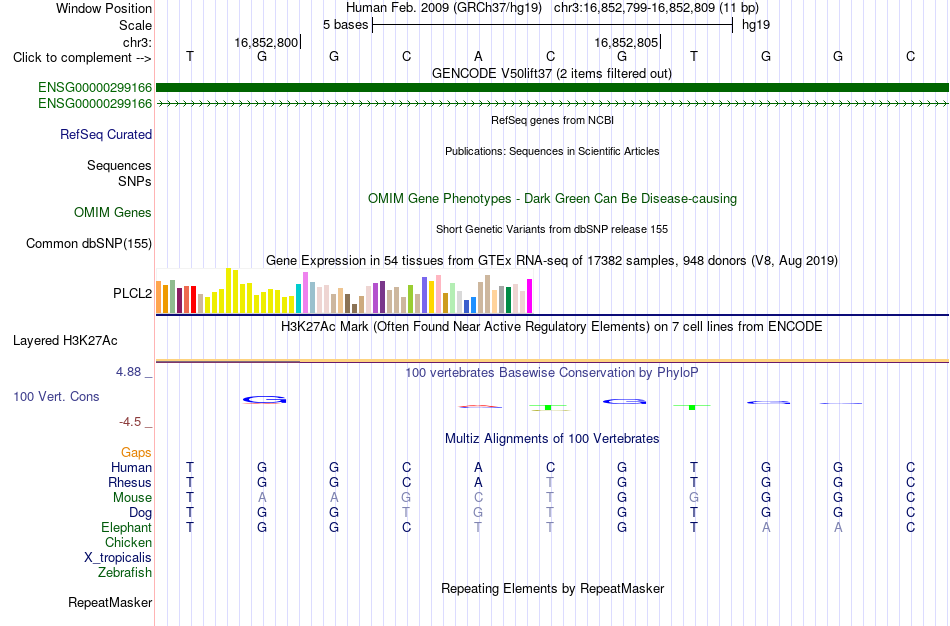Image resolution: width=950 pixels, height=626 pixels.
Task: Click the red A glyph in the conservation track
Action: click(x=480, y=407)
